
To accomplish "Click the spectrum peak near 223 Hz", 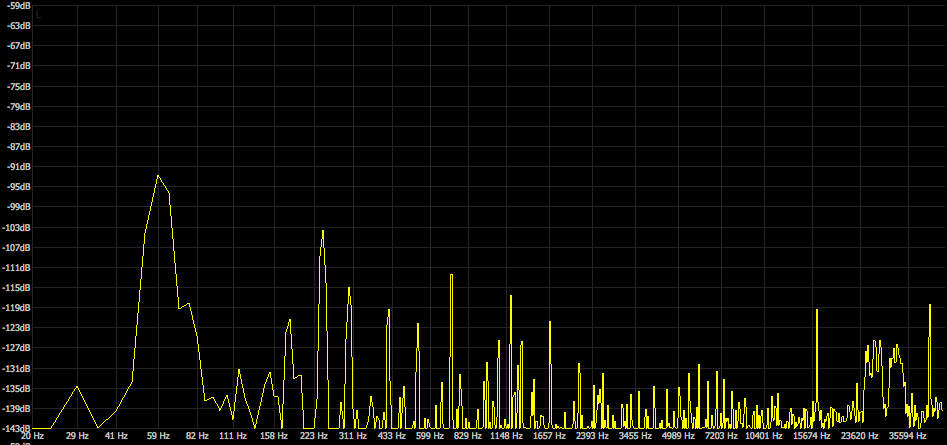I will tap(323, 231).
